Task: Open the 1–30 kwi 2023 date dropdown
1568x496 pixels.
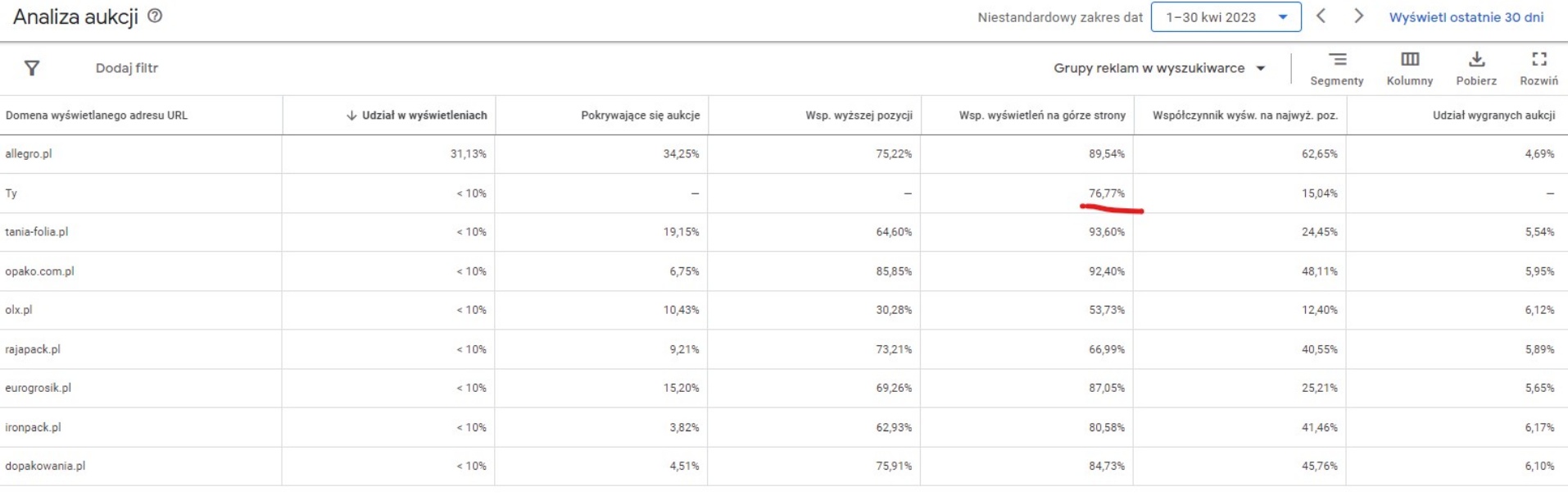Action: 1226,17
